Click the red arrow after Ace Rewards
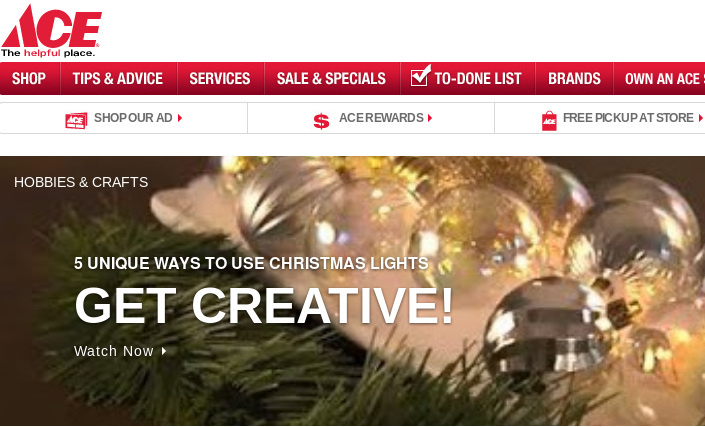 click(x=430, y=118)
